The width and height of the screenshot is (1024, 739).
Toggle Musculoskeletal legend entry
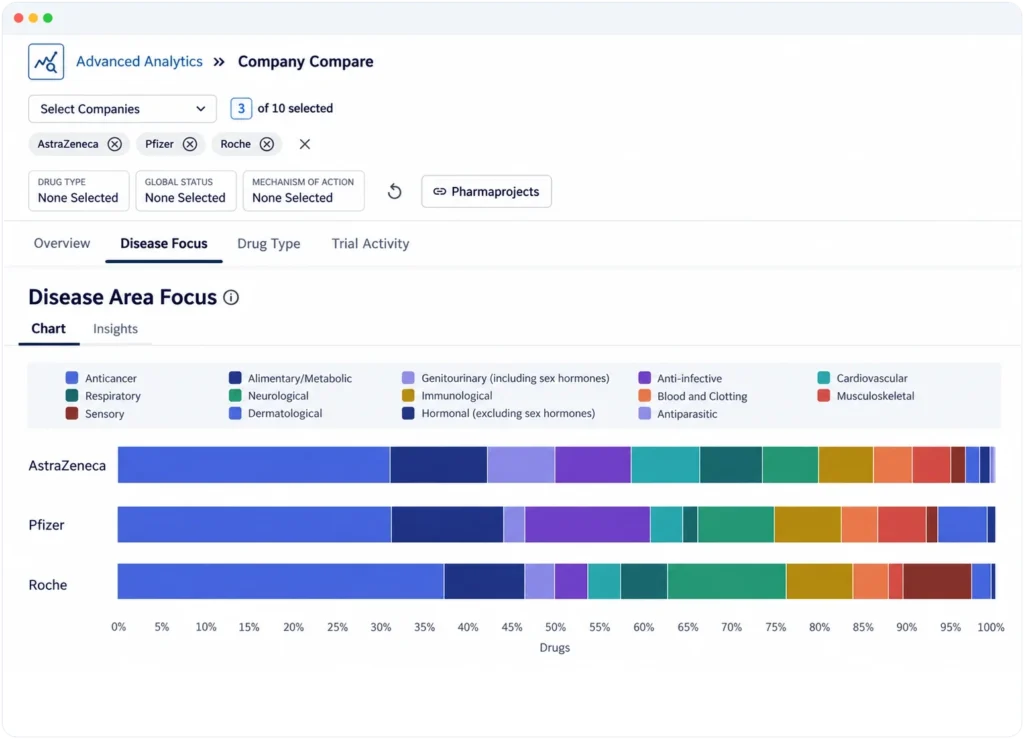(x=866, y=396)
